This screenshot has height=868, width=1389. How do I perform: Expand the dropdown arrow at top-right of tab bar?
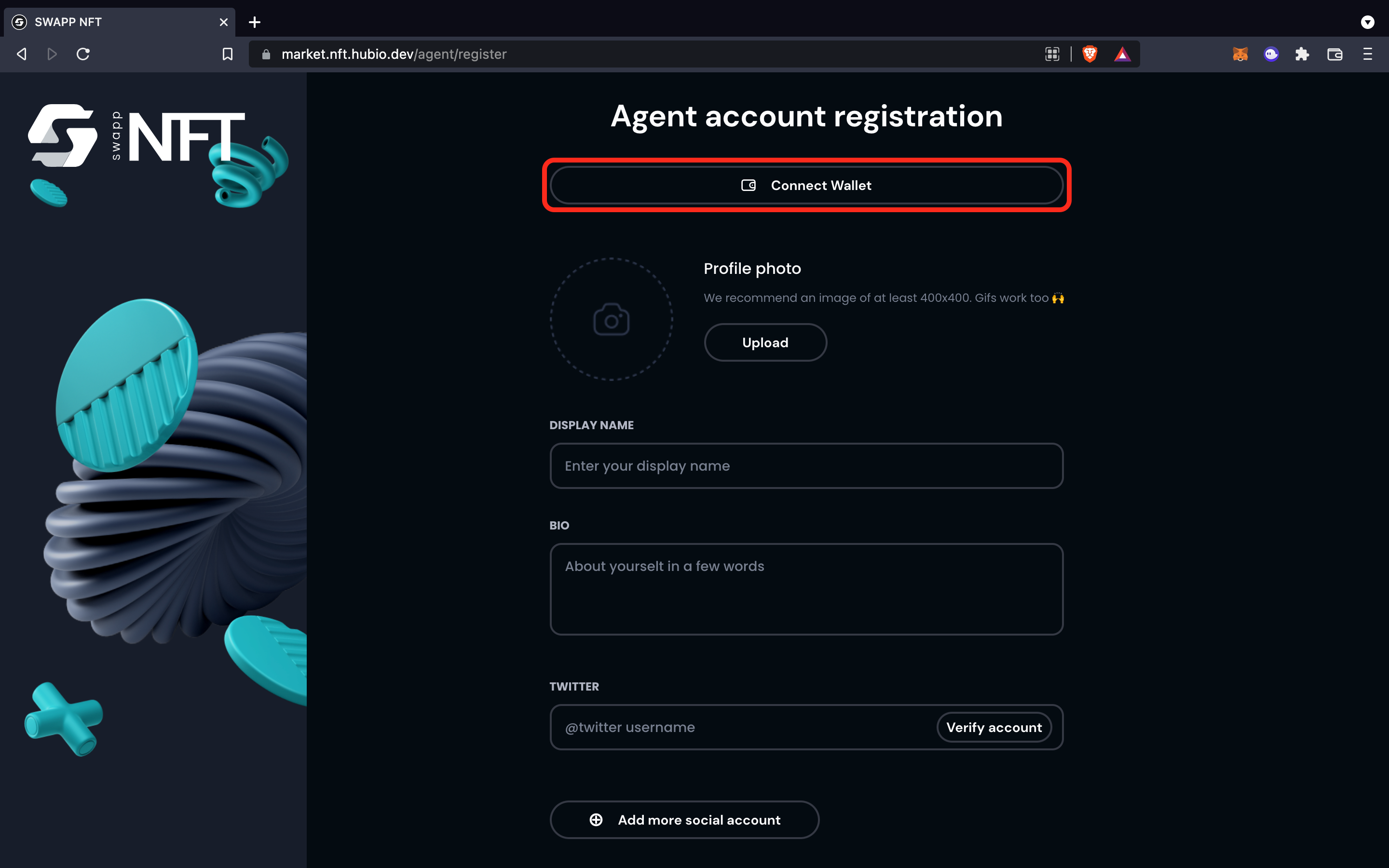click(x=1367, y=22)
